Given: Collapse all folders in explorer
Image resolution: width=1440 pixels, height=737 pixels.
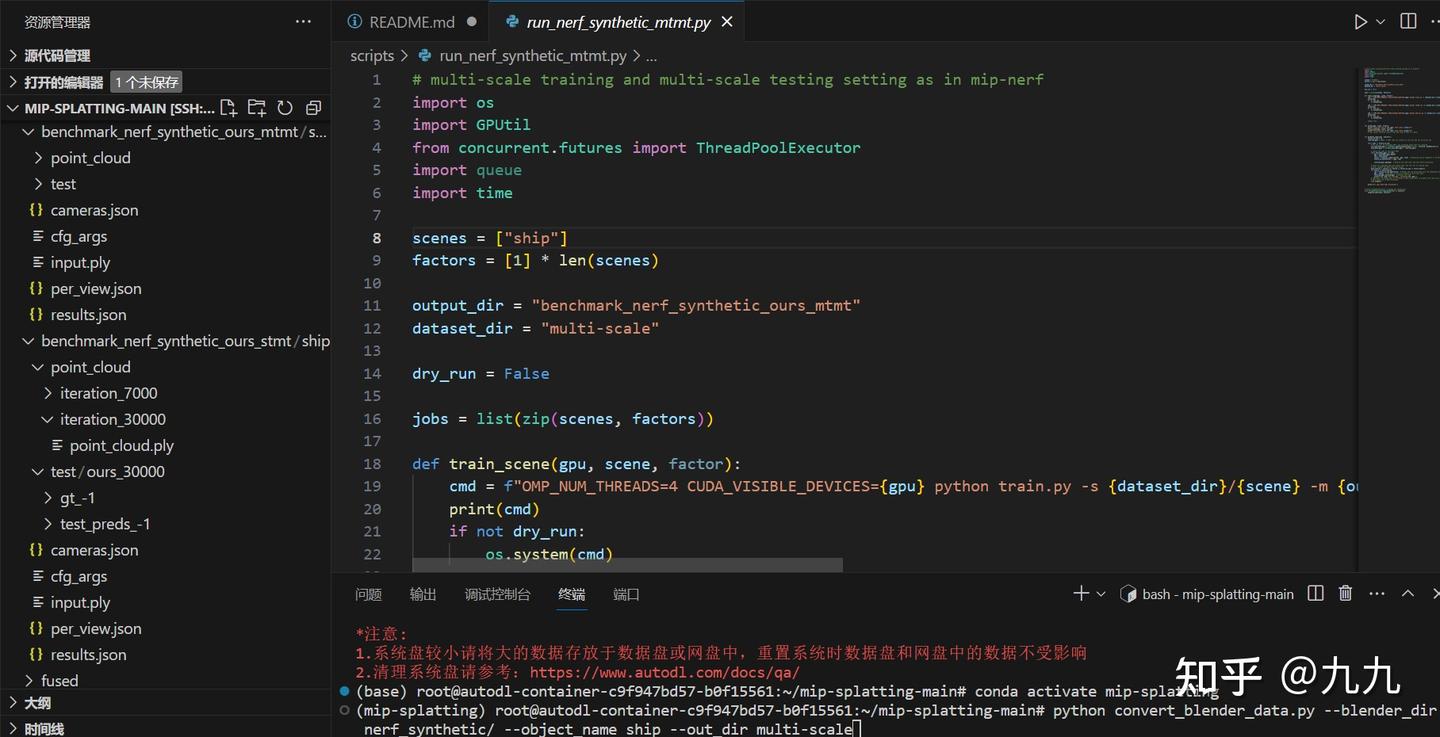Looking at the screenshot, I should (313, 108).
